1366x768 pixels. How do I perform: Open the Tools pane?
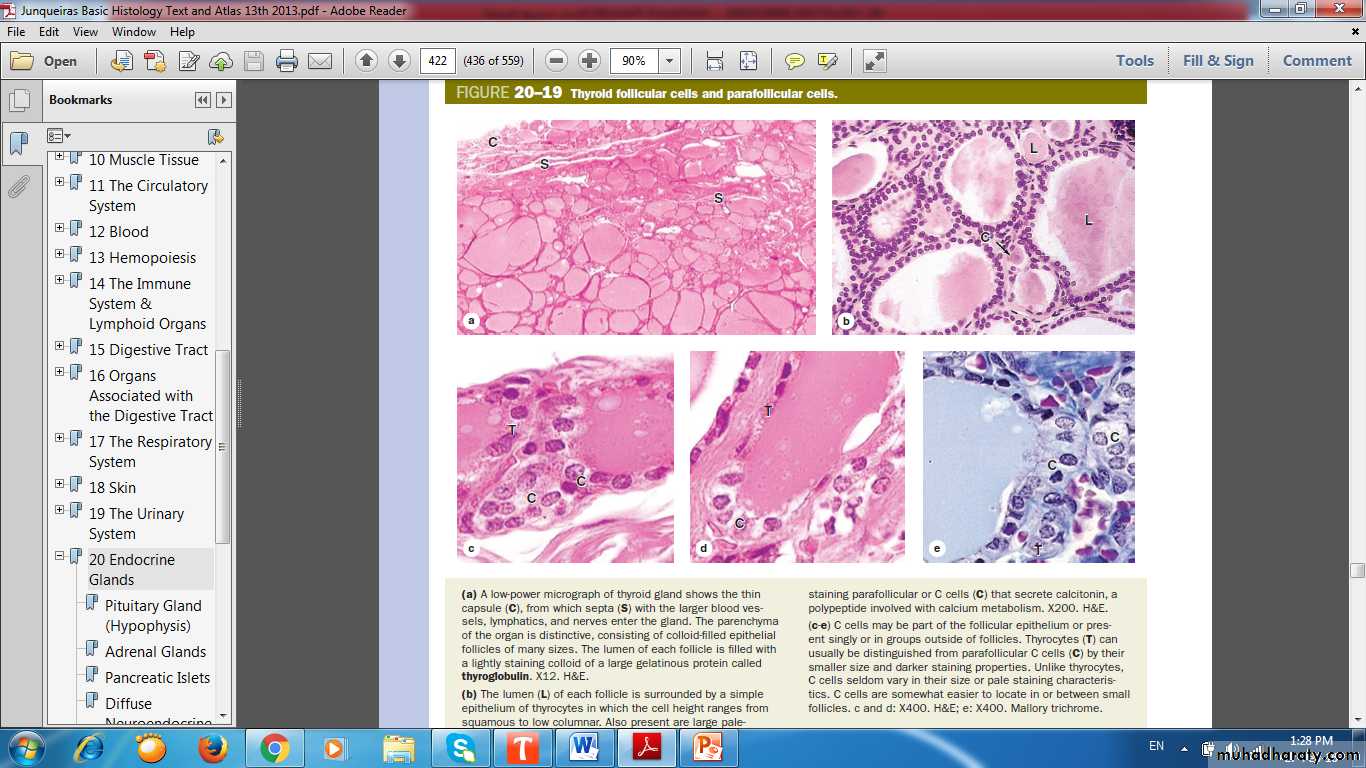pos(1135,61)
